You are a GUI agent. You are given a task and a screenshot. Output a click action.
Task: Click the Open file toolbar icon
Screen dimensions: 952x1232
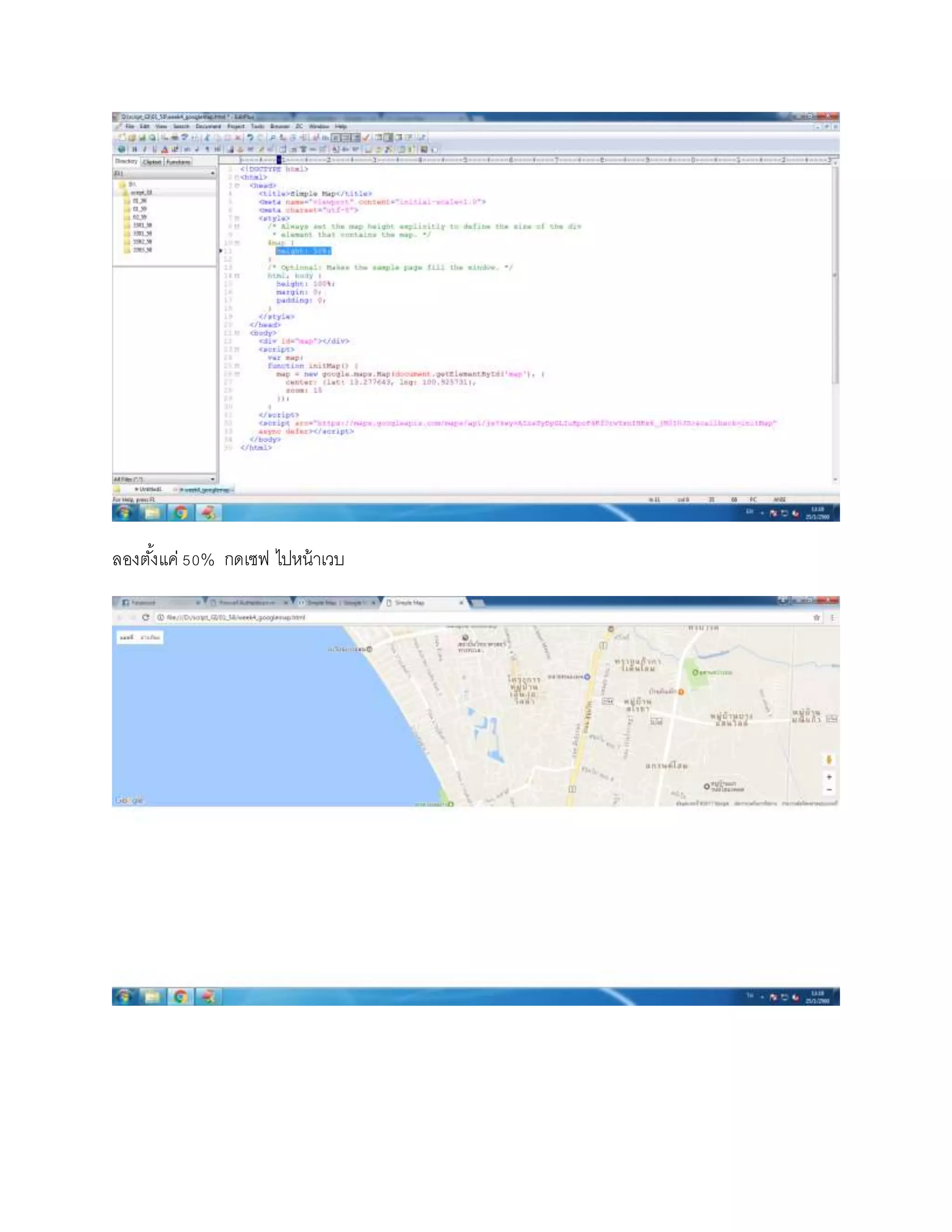tap(132, 138)
